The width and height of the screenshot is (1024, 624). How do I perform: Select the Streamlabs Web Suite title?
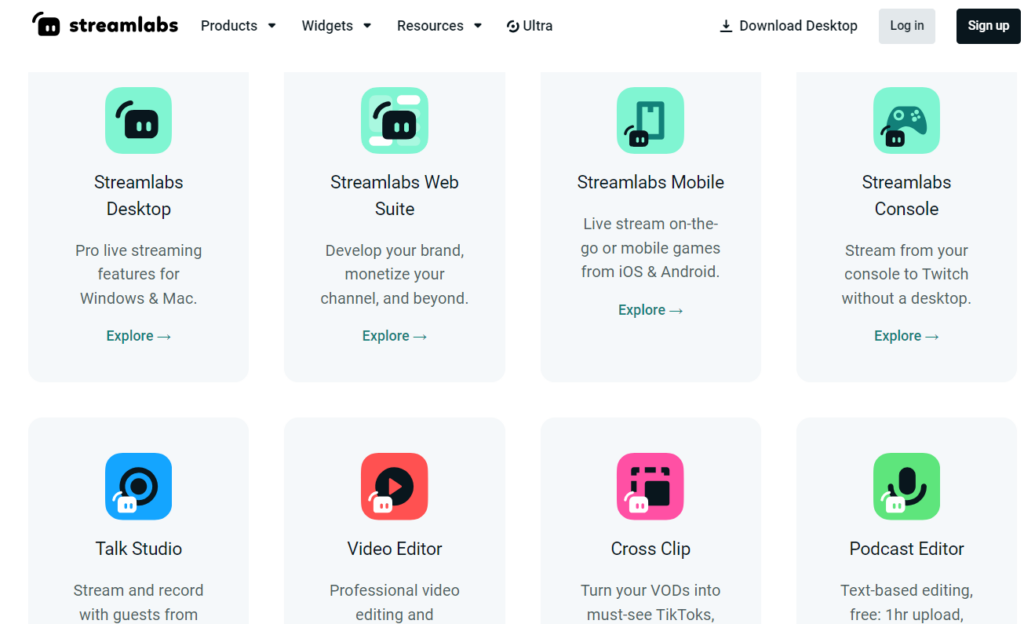coord(394,195)
